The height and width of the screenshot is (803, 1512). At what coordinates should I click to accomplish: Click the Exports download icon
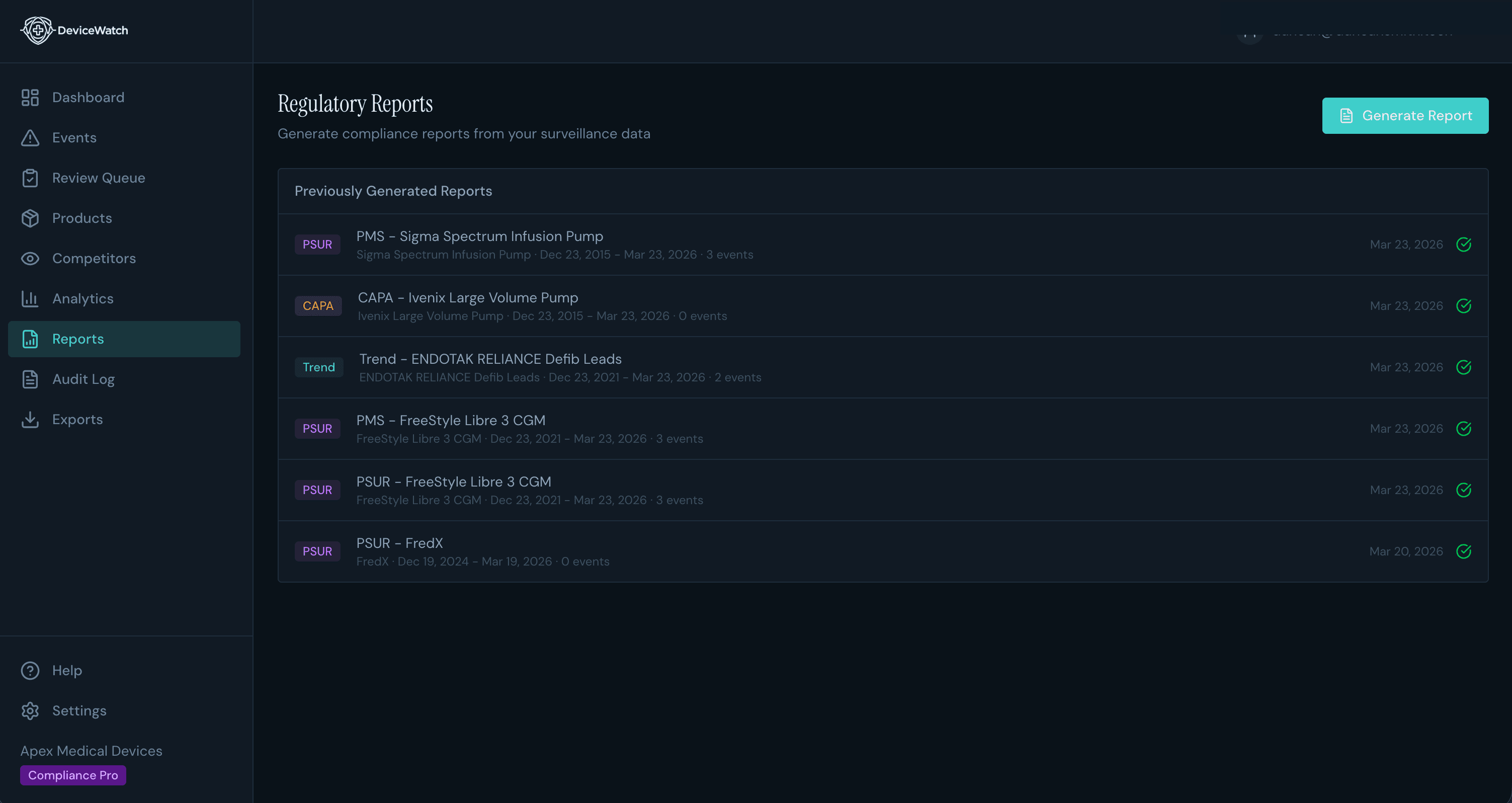[x=30, y=420]
